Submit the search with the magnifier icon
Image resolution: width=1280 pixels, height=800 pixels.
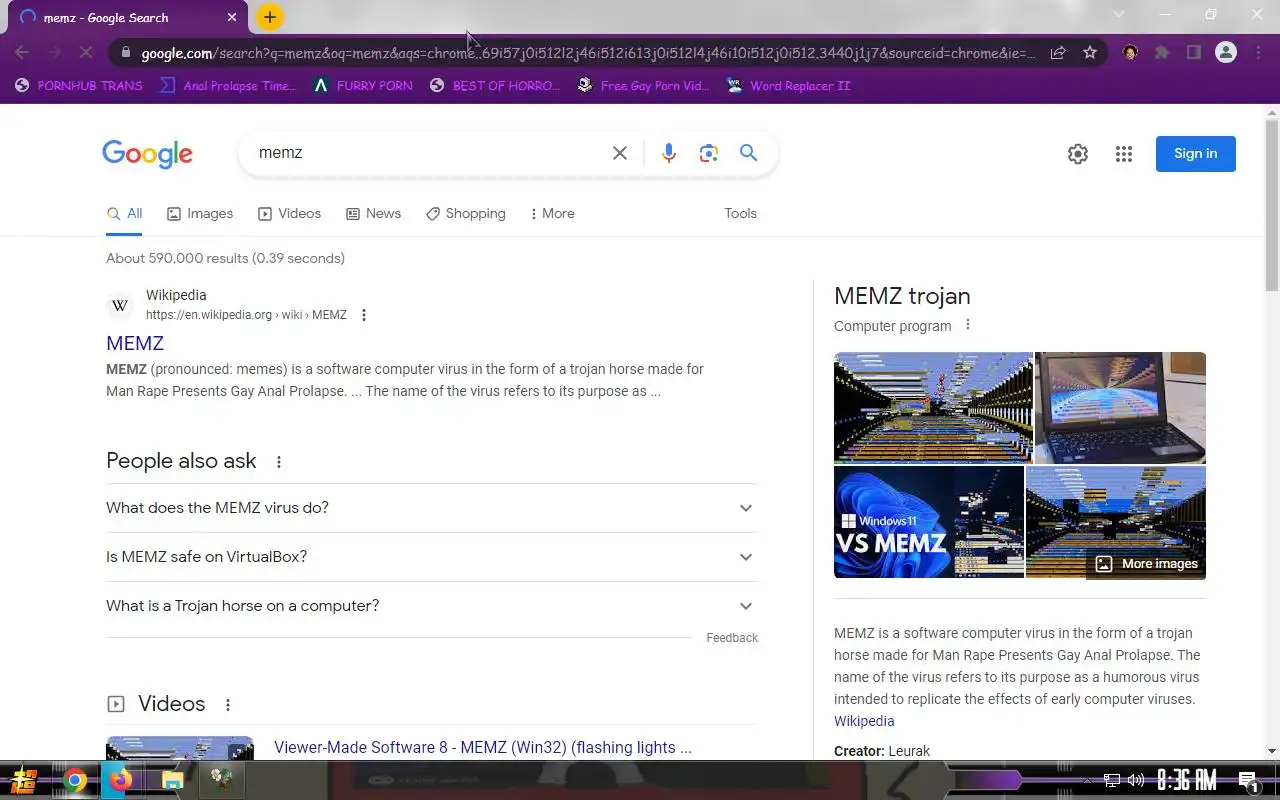tap(748, 153)
